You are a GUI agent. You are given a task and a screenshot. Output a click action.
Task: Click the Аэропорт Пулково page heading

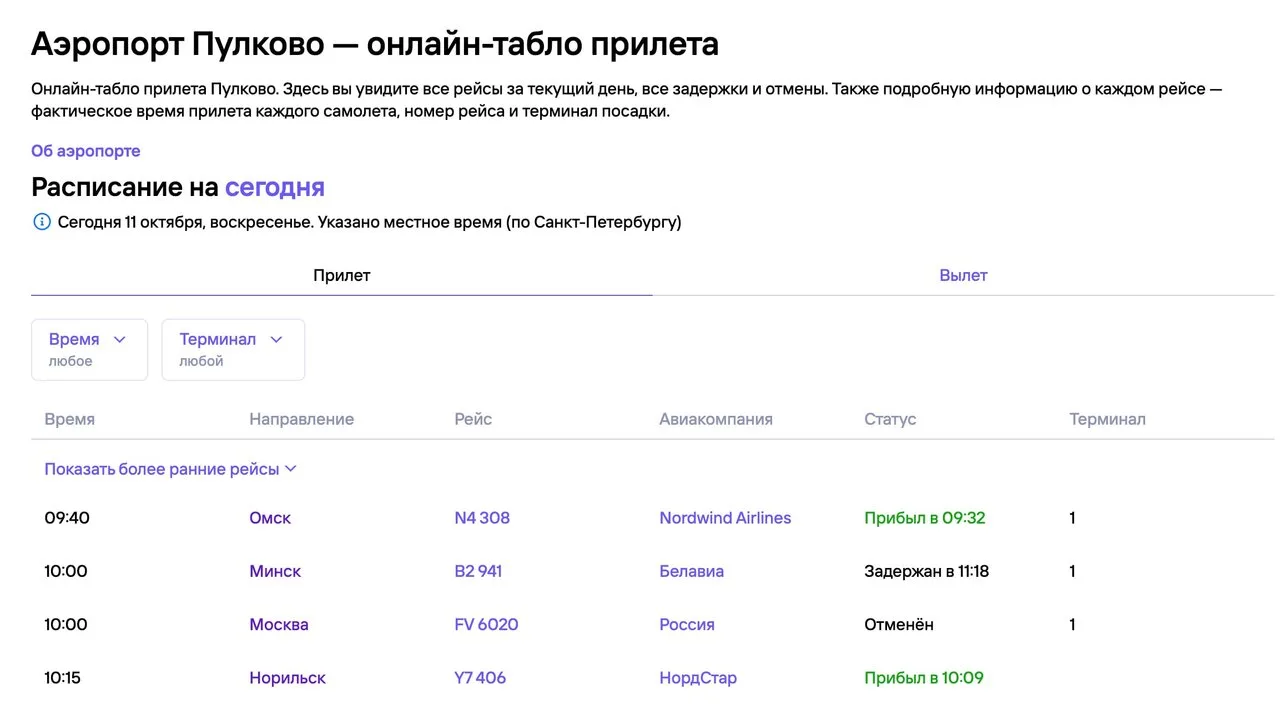(375, 44)
